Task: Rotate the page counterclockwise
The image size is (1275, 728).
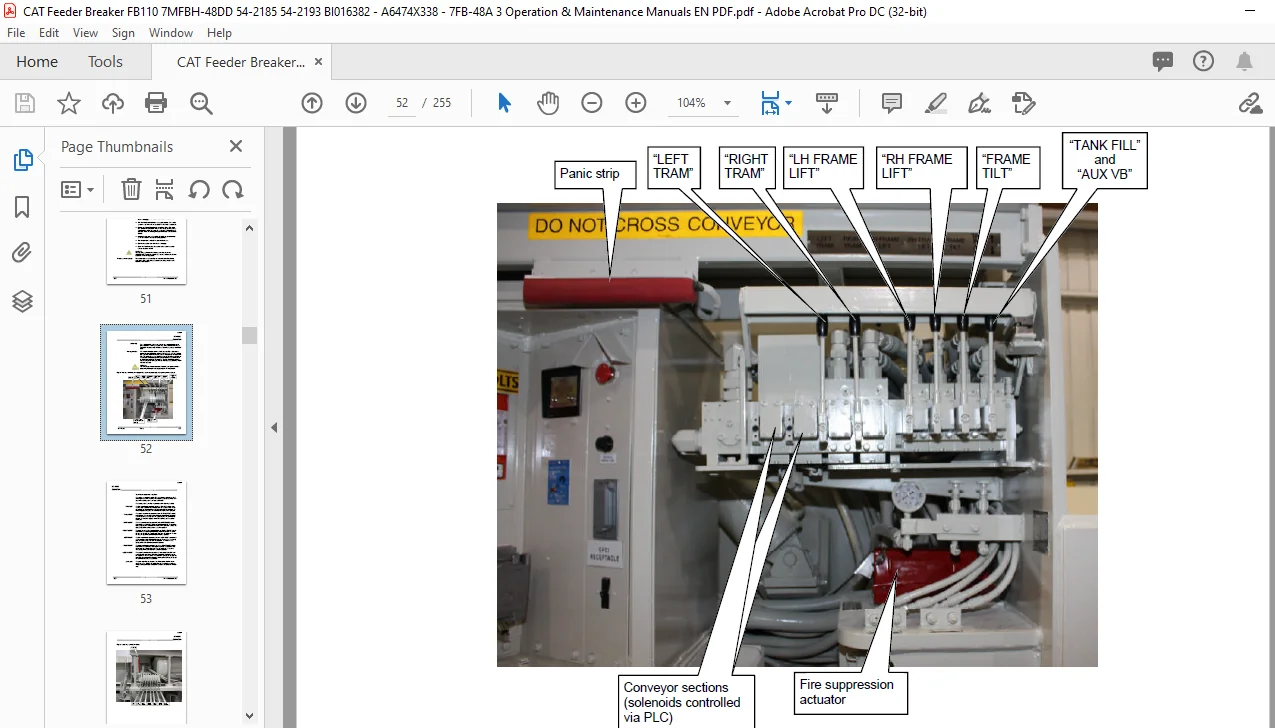Action: click(x=199, y=189)
